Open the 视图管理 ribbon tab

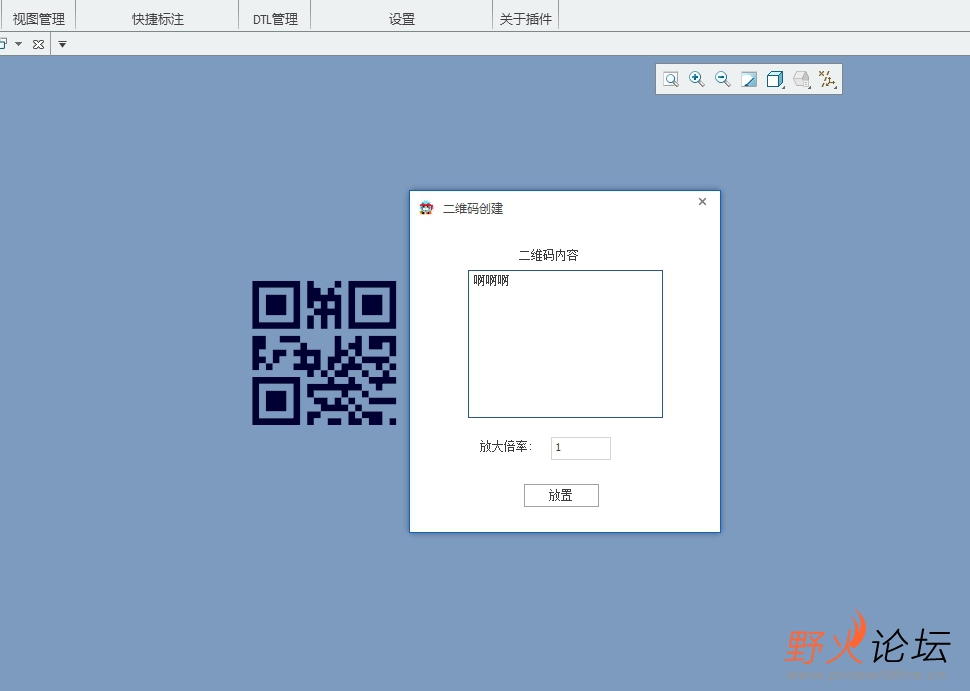tap(38, 19)
